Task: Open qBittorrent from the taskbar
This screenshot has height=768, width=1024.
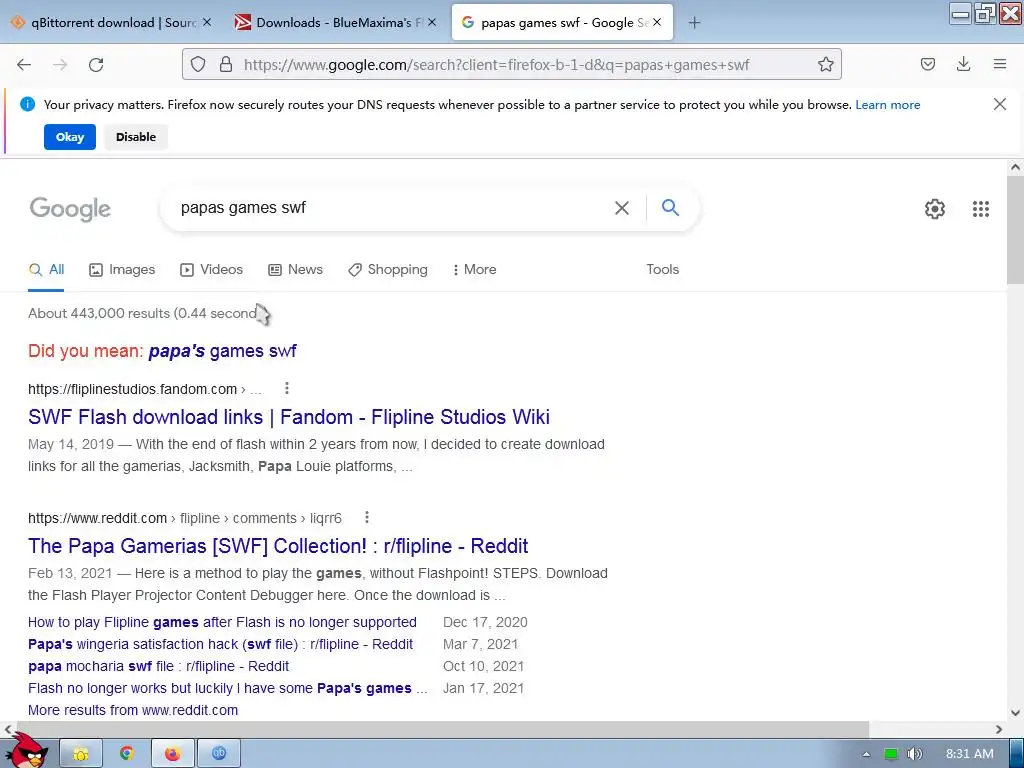Action: click(x=219, y=754)
